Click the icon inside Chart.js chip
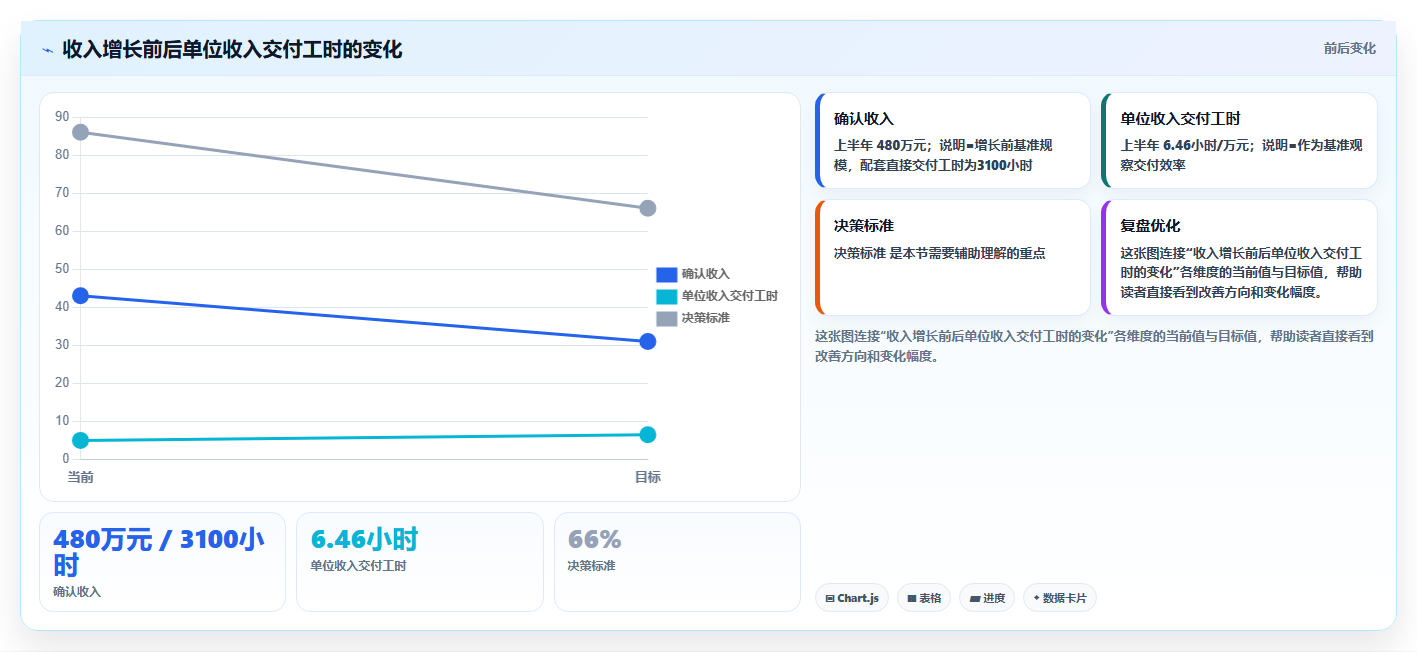This screenshot has width=1417, height=652. click(830, 599)
